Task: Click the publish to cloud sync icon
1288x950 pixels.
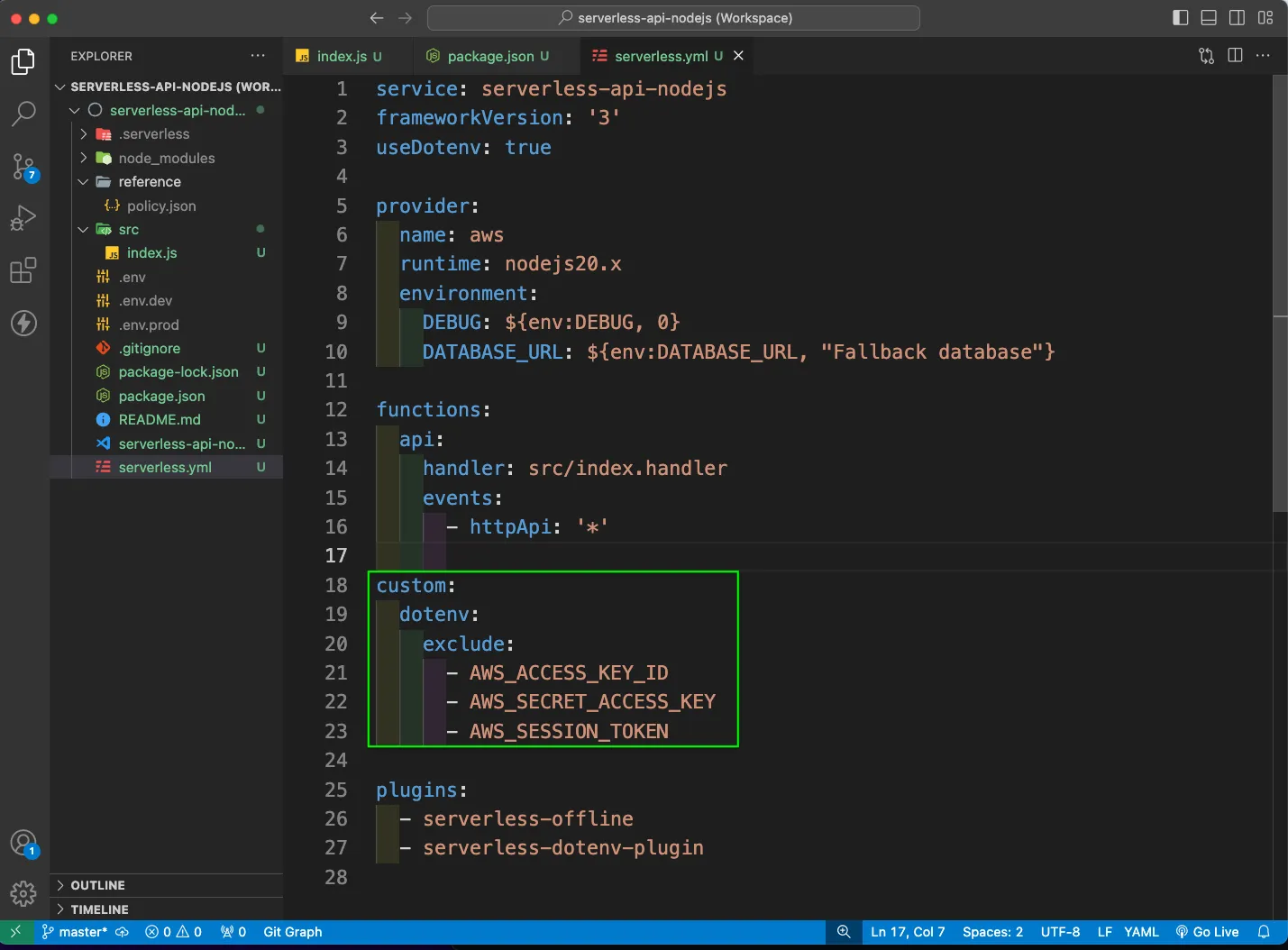Action: (x=123, y=932)
